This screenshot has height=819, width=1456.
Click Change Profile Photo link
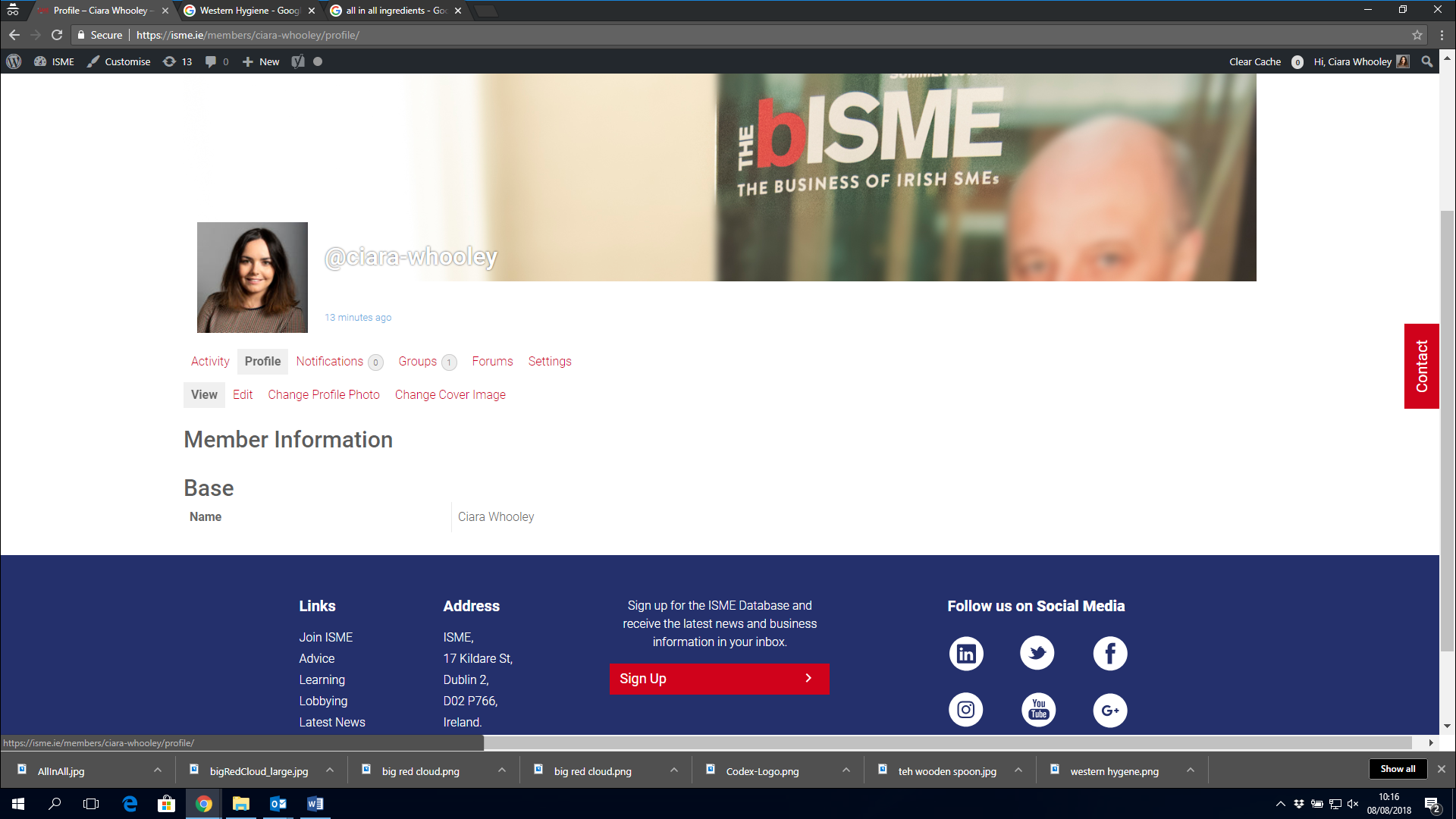coord(324,394)
